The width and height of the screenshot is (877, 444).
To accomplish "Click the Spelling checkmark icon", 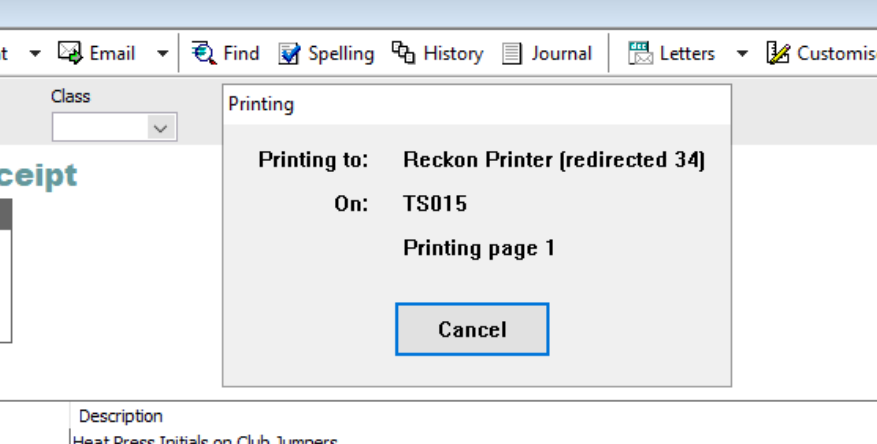I will point(290,54).
